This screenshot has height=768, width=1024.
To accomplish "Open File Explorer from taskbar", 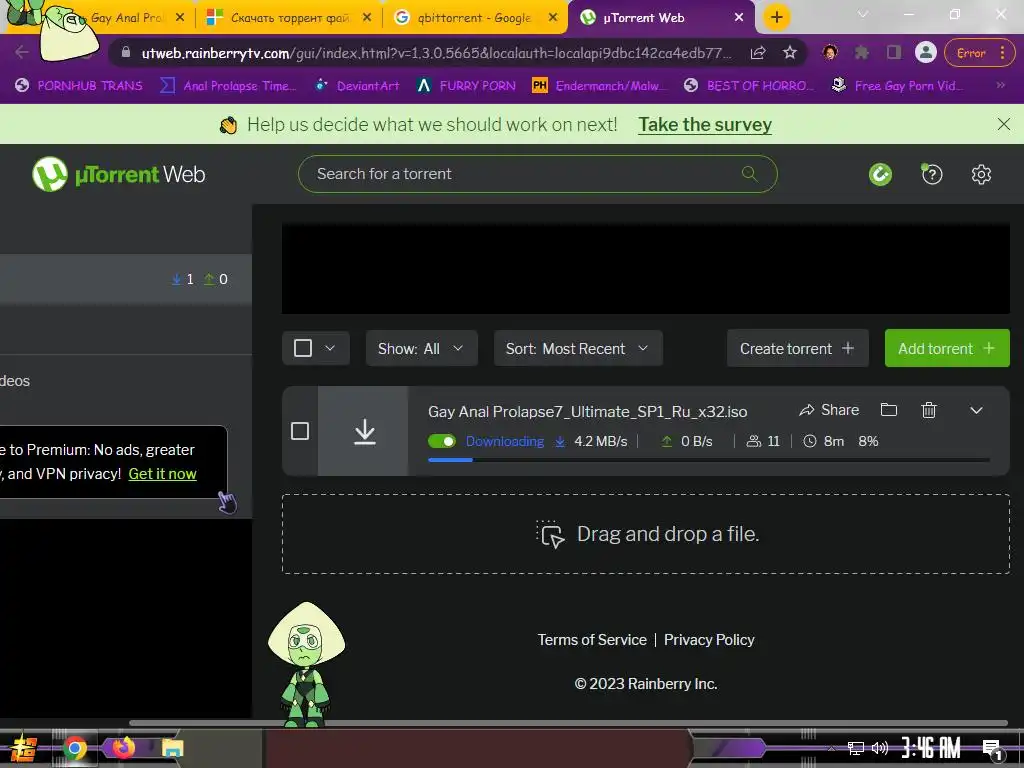I will [x=172, y=748].
